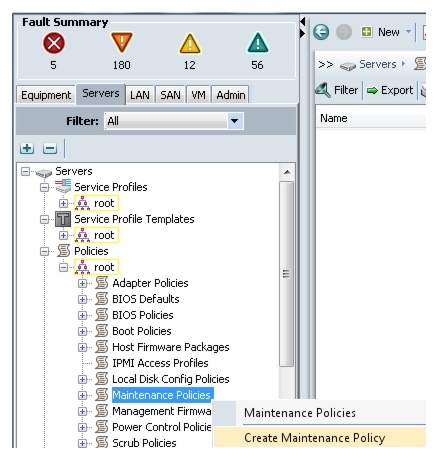Image resolution: width=439 pixels, height=461 pixels.
Task: Expand the Maintenance Policies node
Action: click(x=82, y=395)
